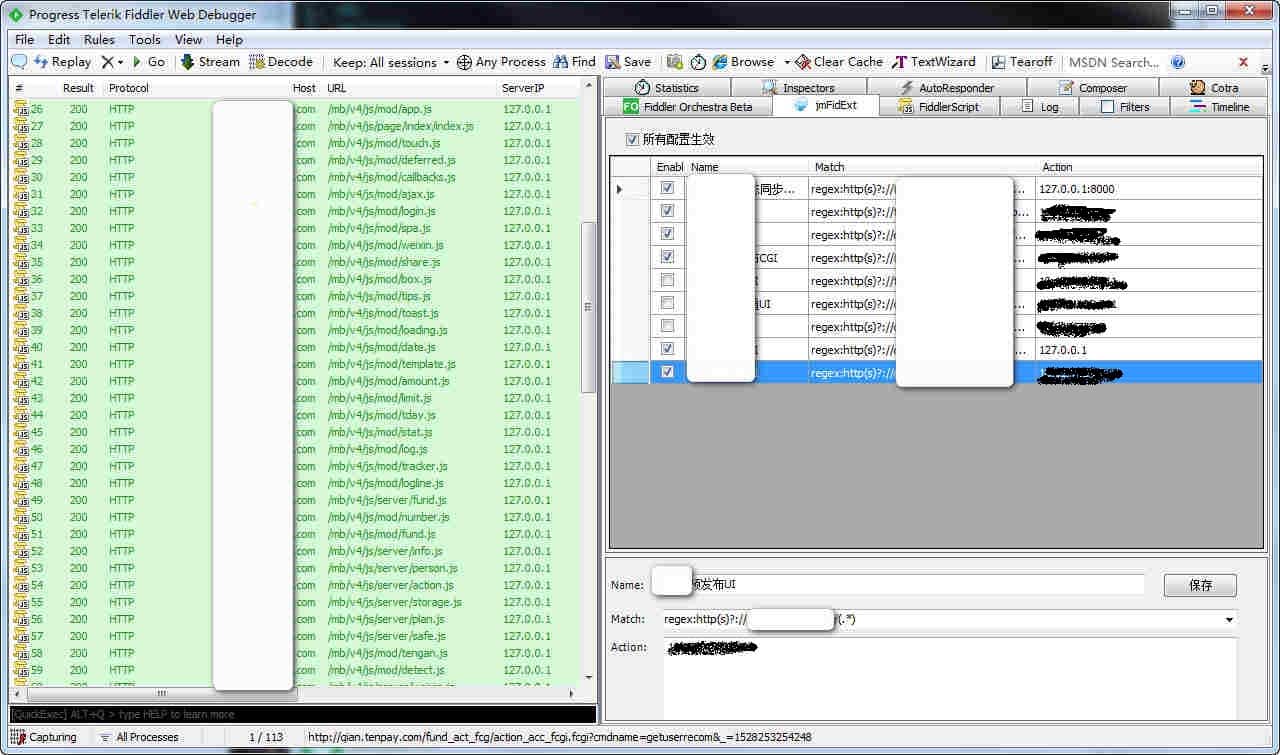Check the seventh rule row Enable checkbox

coord(667,326)
